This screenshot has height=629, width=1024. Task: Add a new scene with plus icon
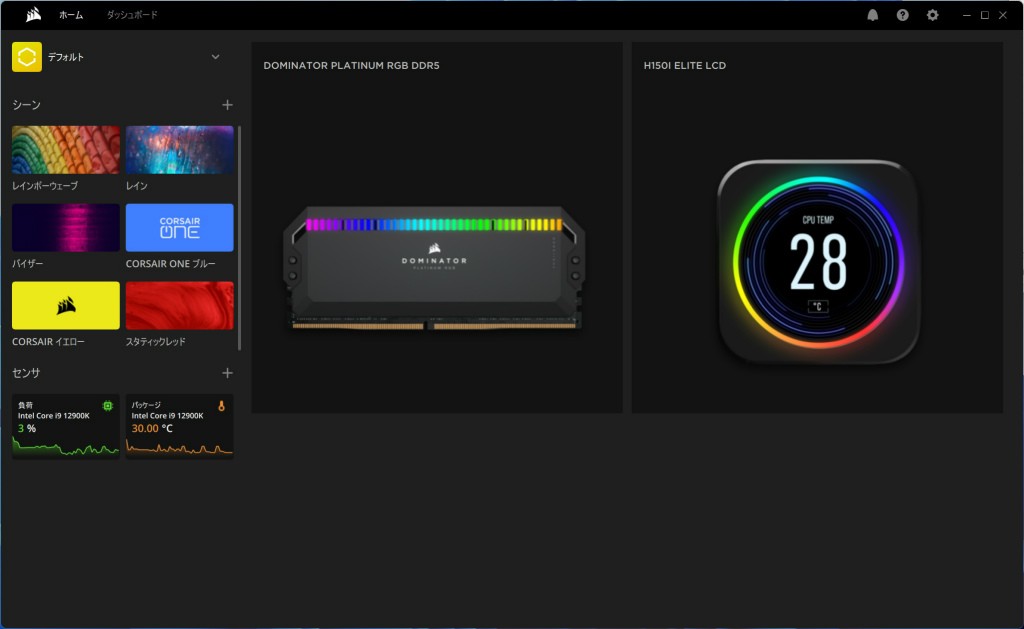227,105
